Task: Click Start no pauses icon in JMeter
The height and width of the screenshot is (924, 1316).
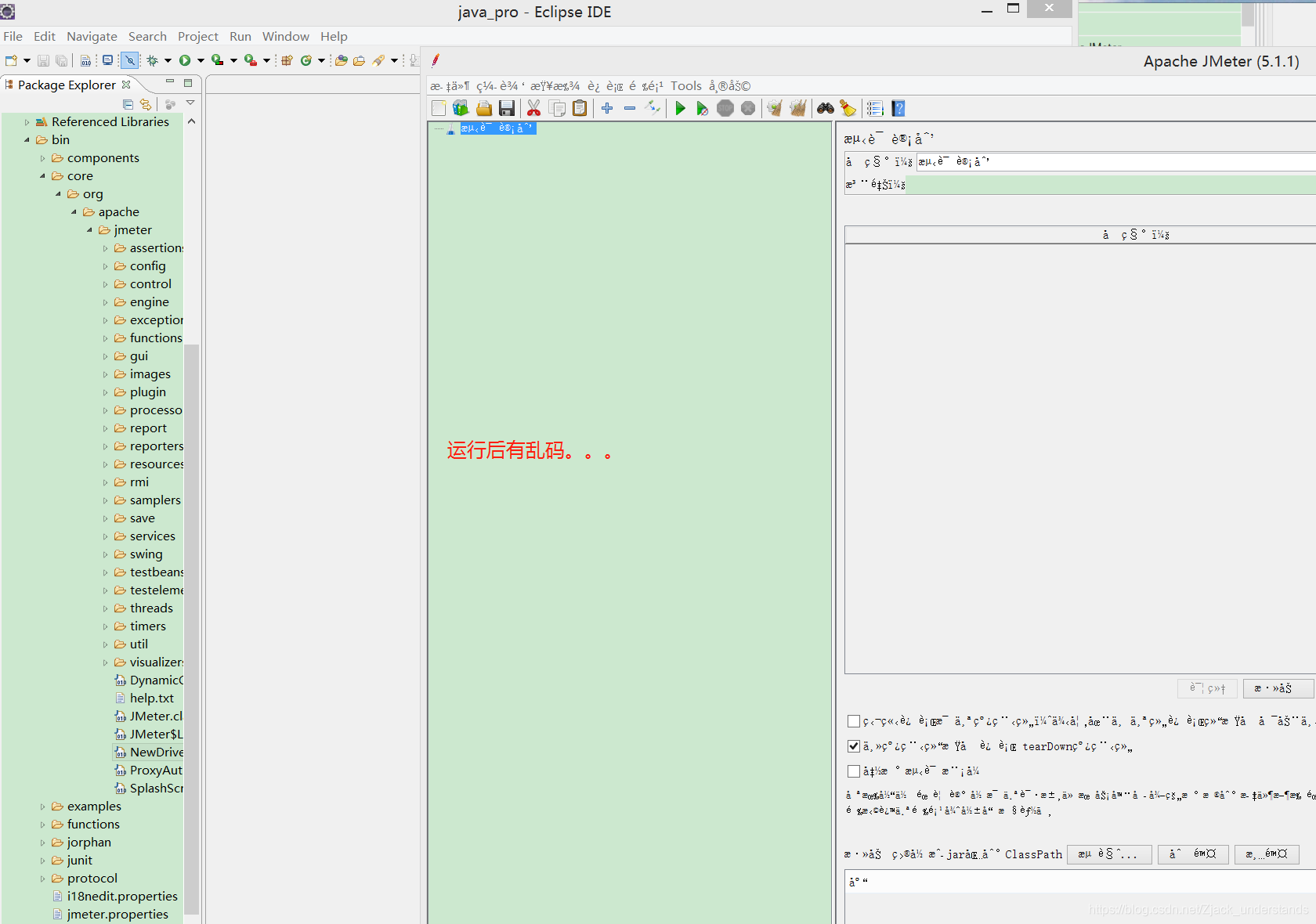Action: [x=703, y=108]
